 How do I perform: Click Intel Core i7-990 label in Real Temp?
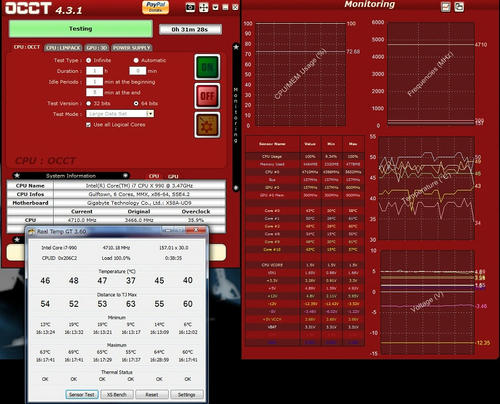click(x=59, y=248)
